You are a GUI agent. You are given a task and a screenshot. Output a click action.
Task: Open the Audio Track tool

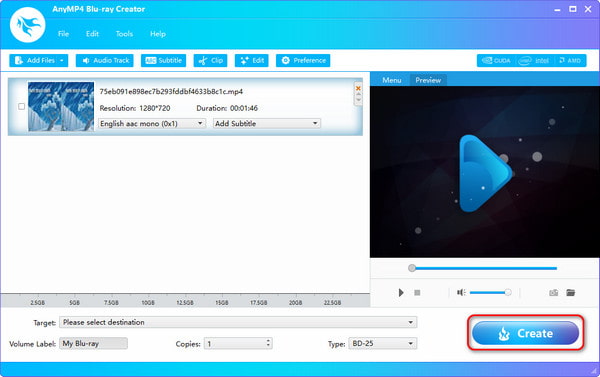[x=104, y=60]
